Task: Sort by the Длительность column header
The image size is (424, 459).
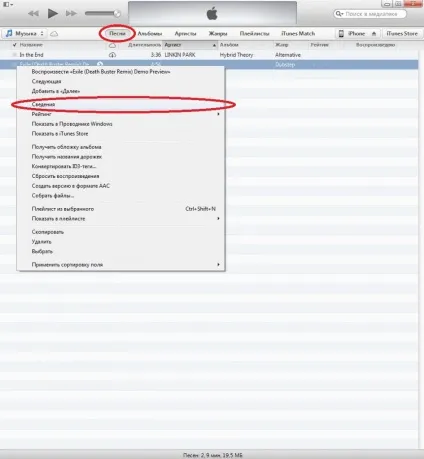Action: tap(144, 45)
